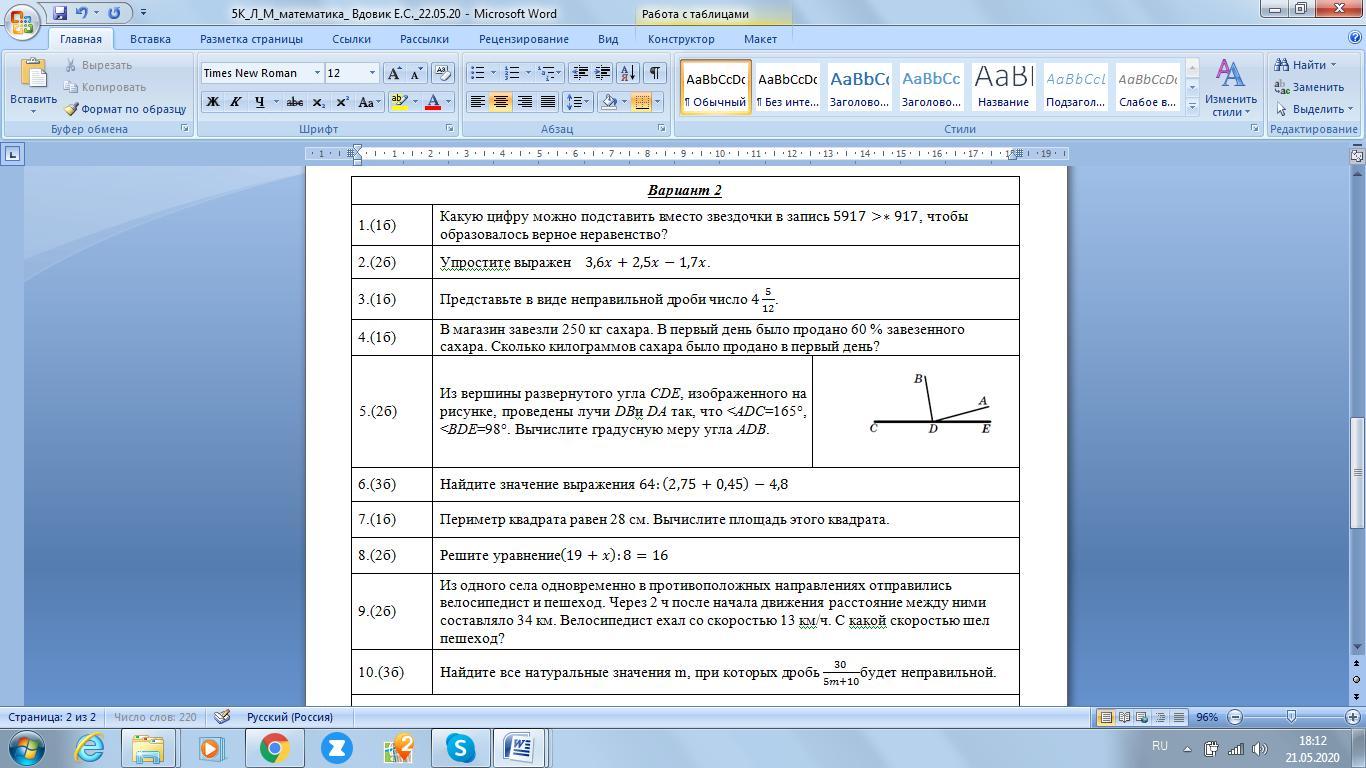Screen dimensions: 1366x768
Task: Click the Borders icon
Action: [x=642, y=102]
